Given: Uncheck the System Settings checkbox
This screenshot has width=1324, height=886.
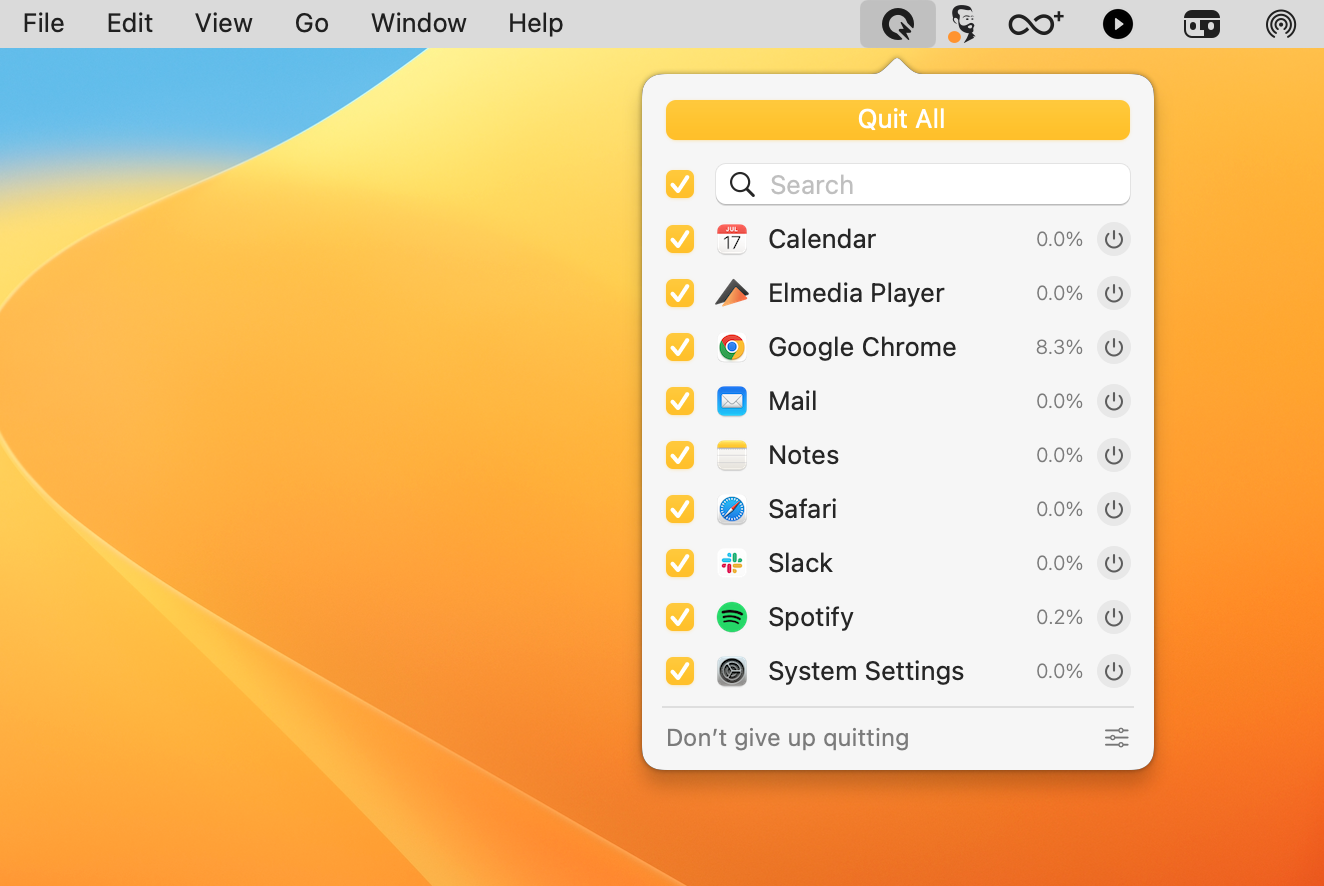Looking at the screenshot, I should click(x=680, y=671).
